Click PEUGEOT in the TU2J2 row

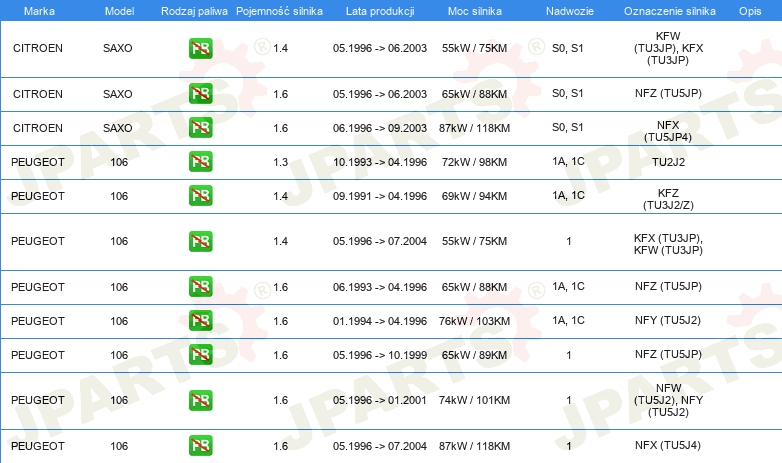pos(38,162)
